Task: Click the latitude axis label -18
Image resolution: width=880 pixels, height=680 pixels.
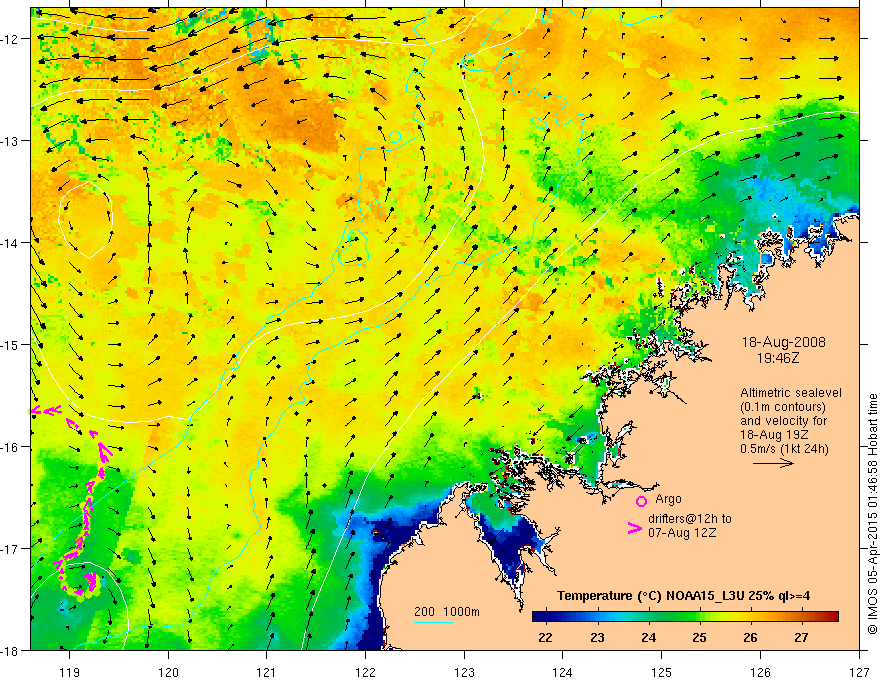Action: 11,650
